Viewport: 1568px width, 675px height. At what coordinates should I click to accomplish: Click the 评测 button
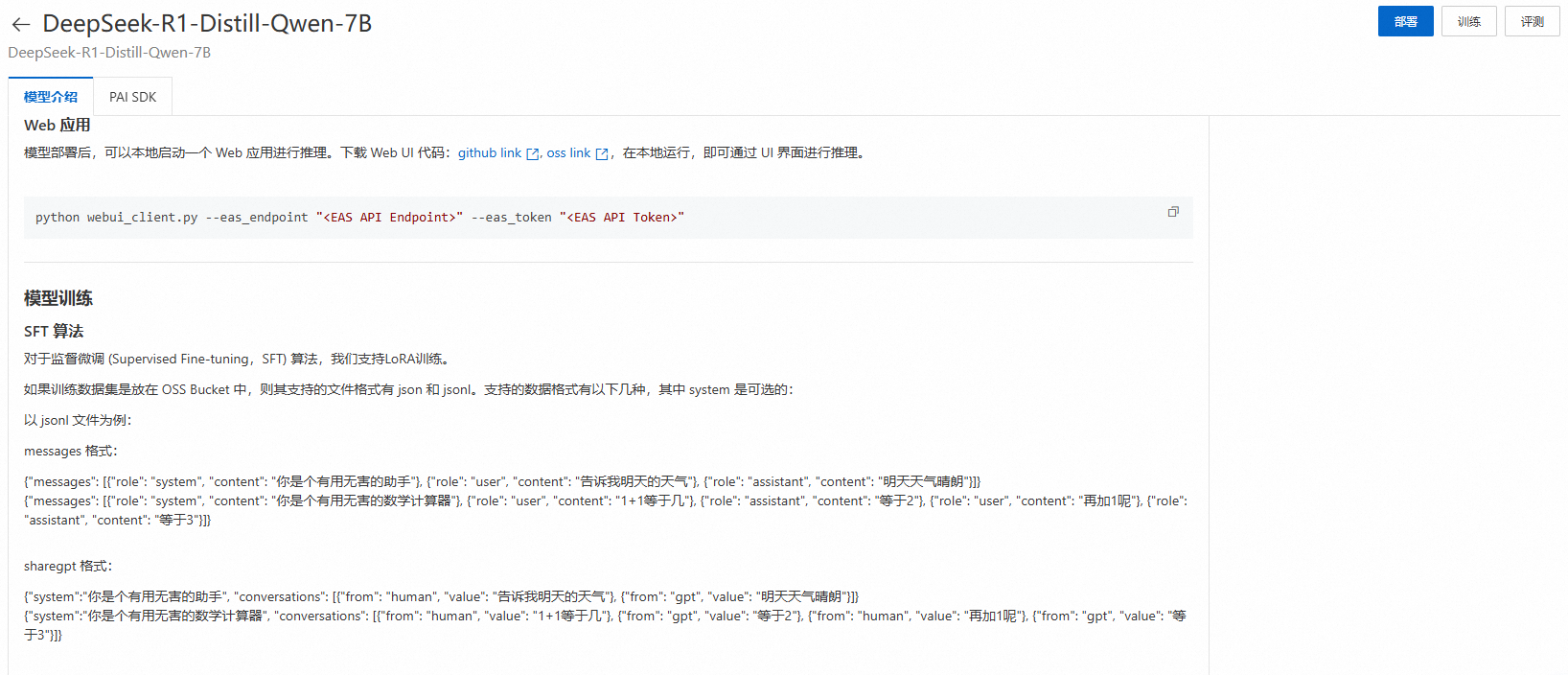point(1533,21)
